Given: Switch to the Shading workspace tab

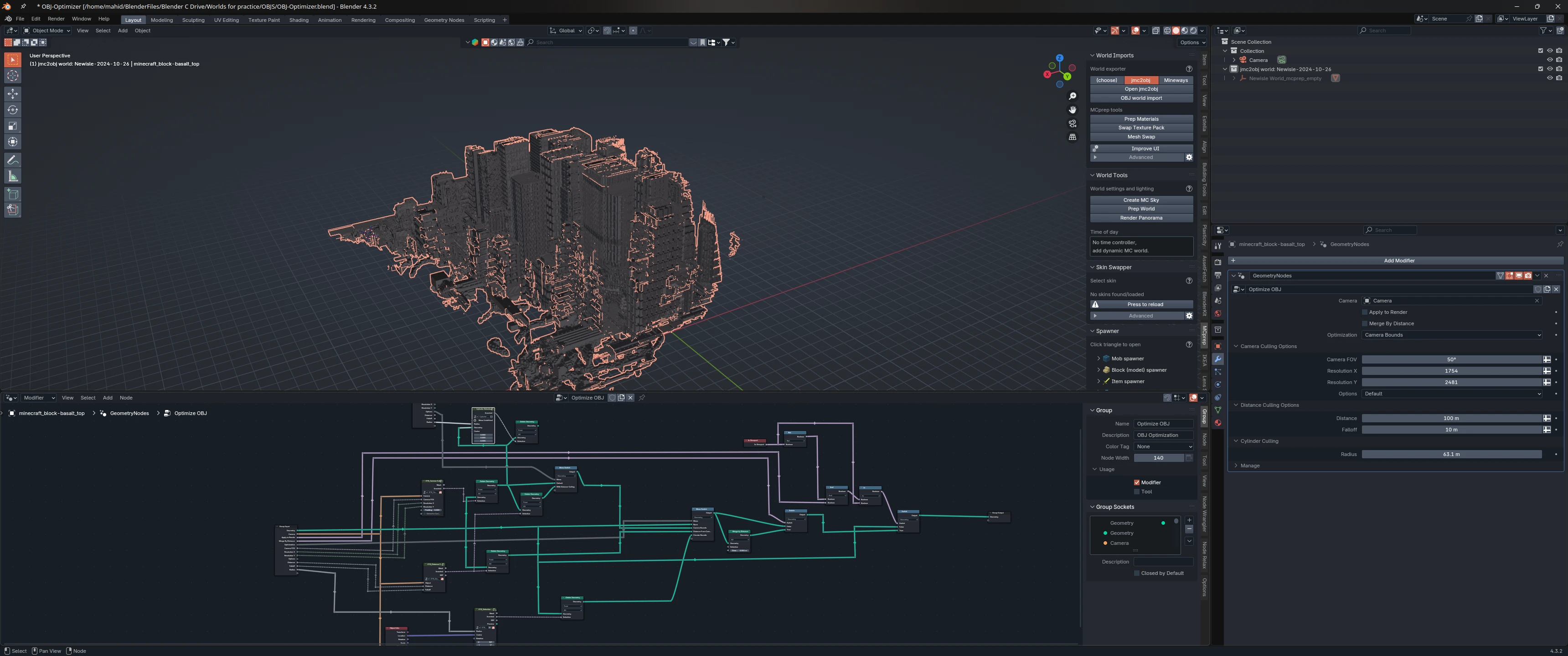Looking at the screenshot, I should click(x=299, y=20).
